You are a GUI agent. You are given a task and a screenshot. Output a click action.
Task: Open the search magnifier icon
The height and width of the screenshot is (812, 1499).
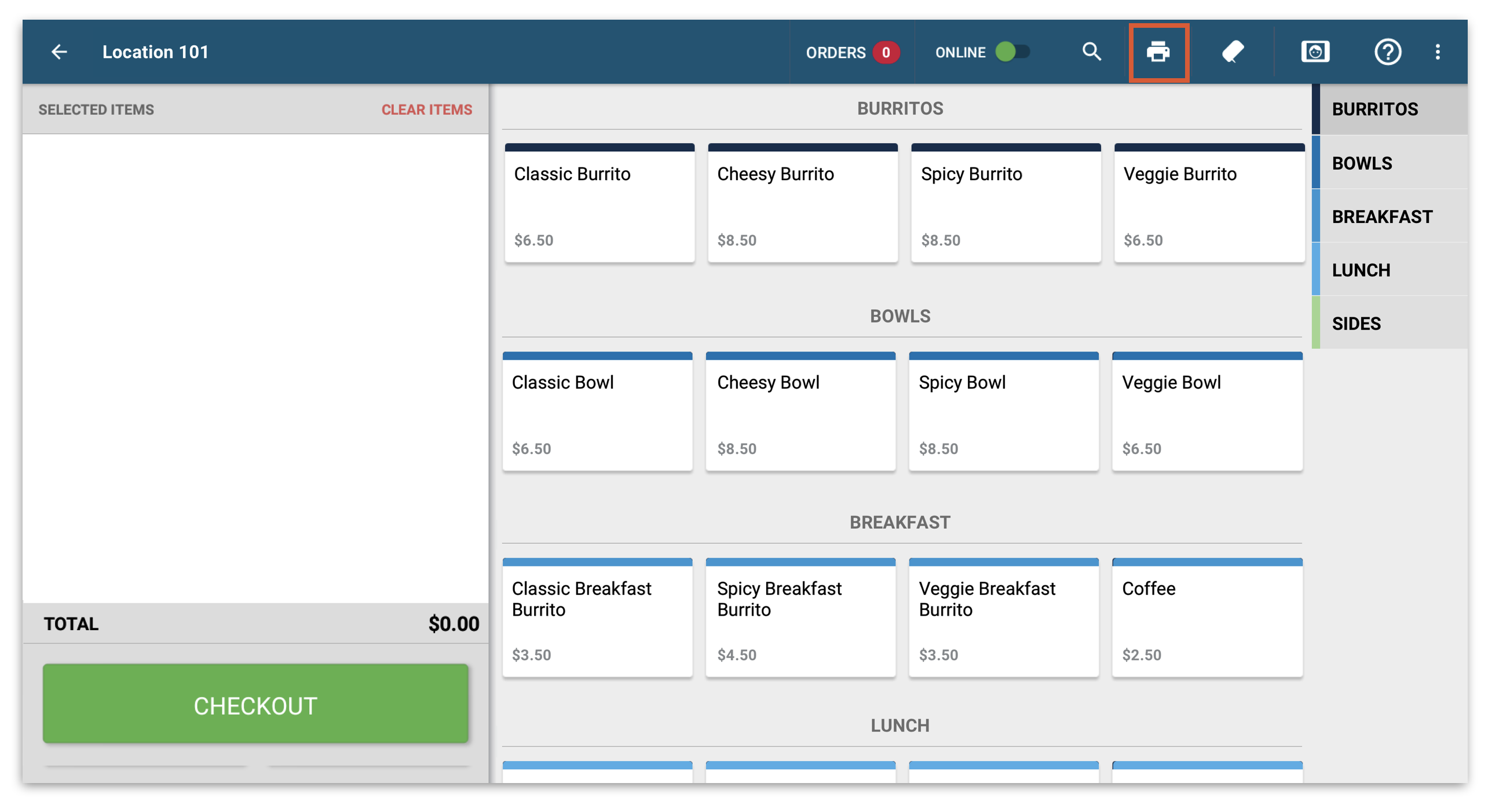[x=1092, y=52]
